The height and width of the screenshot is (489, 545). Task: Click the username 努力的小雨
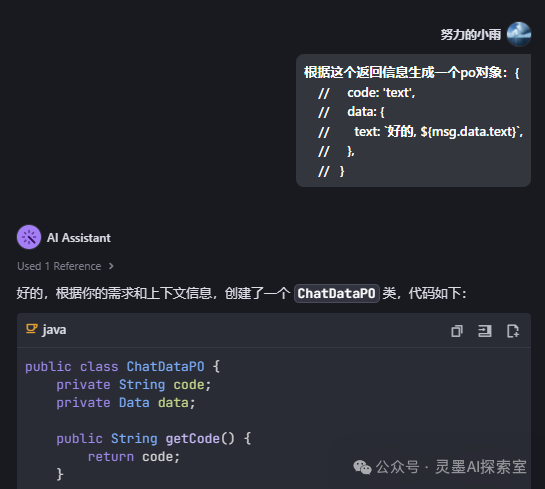pyautogui.click(x=471, y=34)
